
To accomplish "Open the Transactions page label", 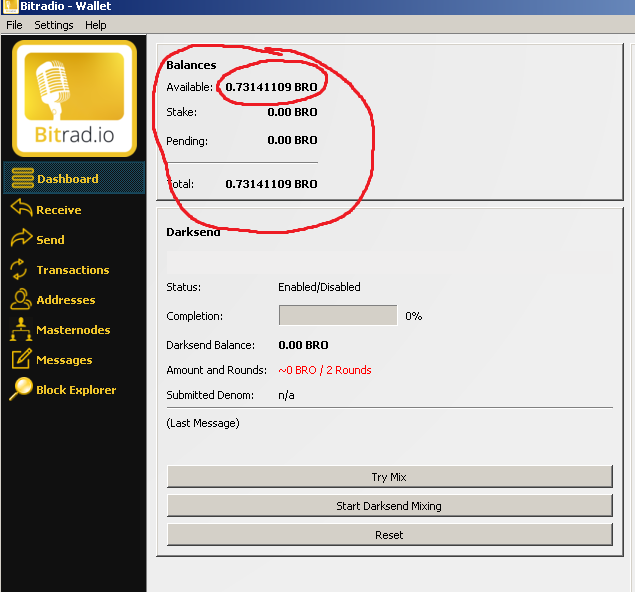I will coord(73,270).
